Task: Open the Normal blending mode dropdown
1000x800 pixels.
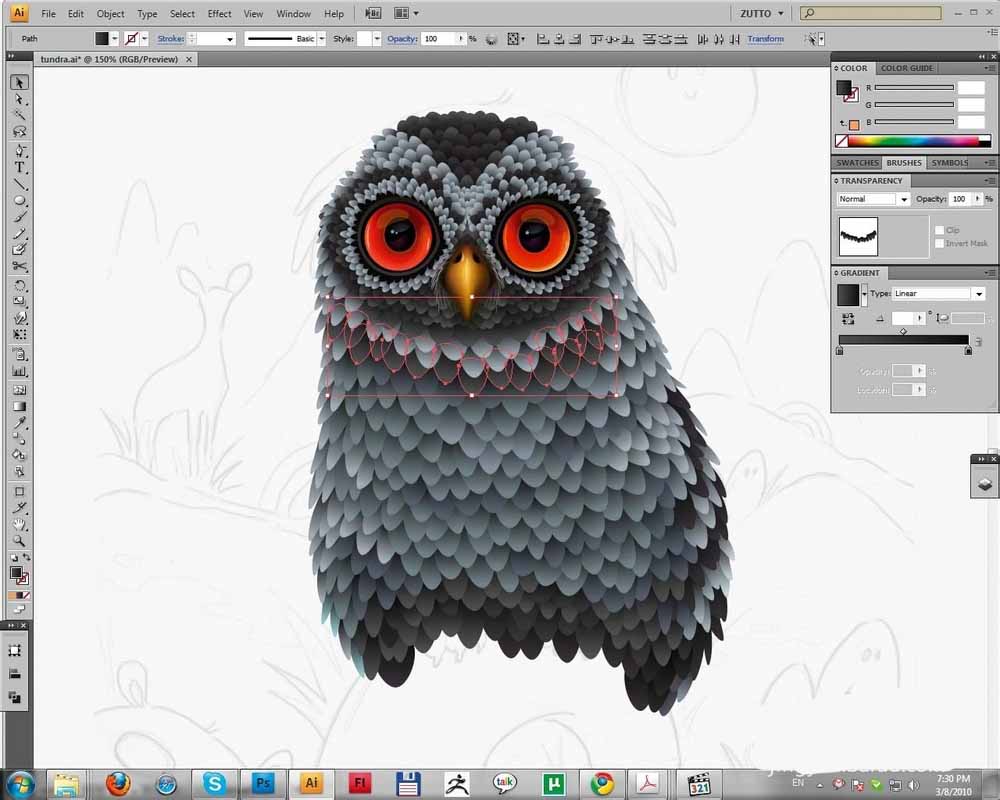Action: (x=872, y=199)
